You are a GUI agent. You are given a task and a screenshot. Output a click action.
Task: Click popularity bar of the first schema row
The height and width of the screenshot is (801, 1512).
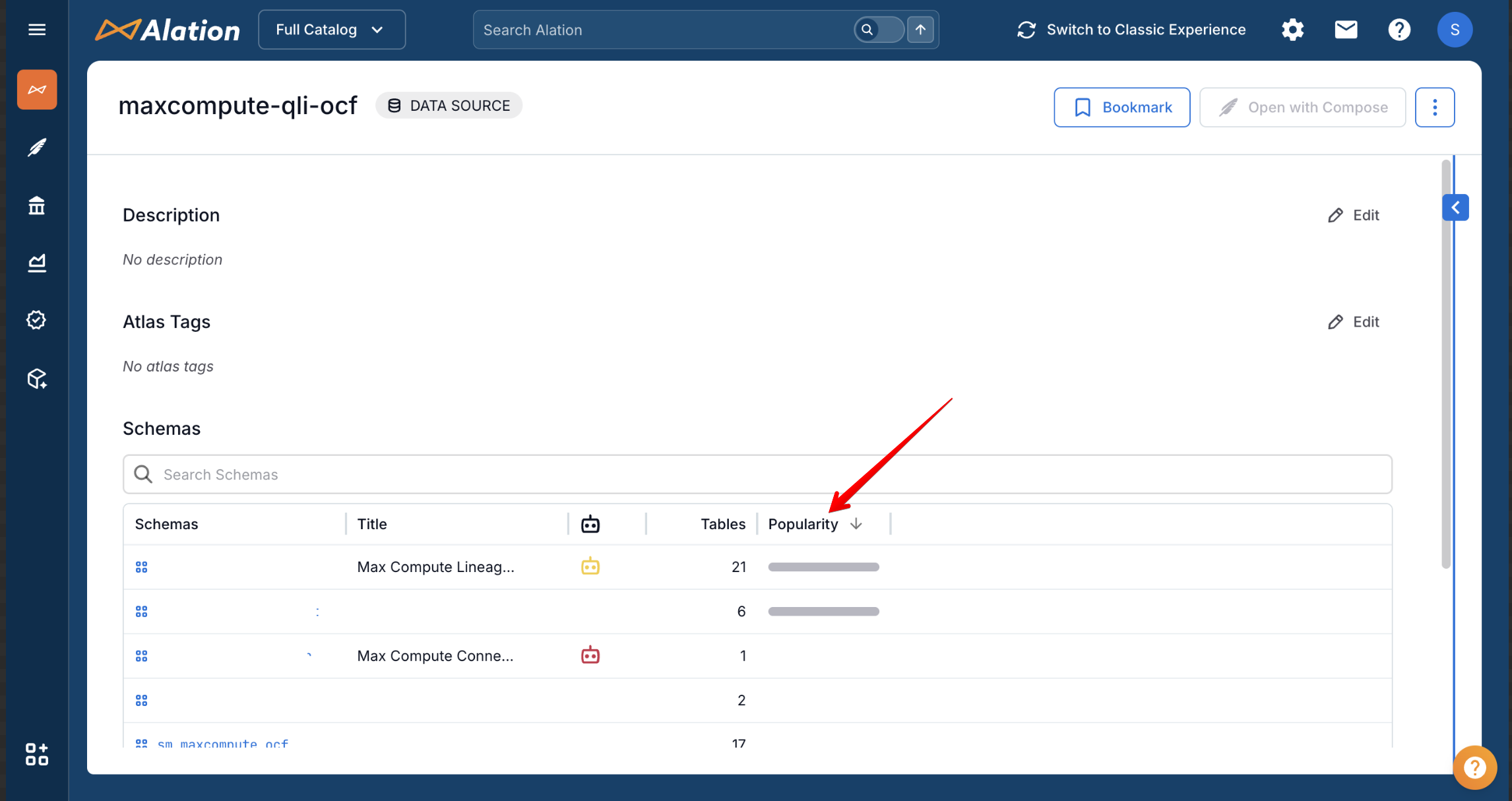pyautogui.click(x=823, y=567)
